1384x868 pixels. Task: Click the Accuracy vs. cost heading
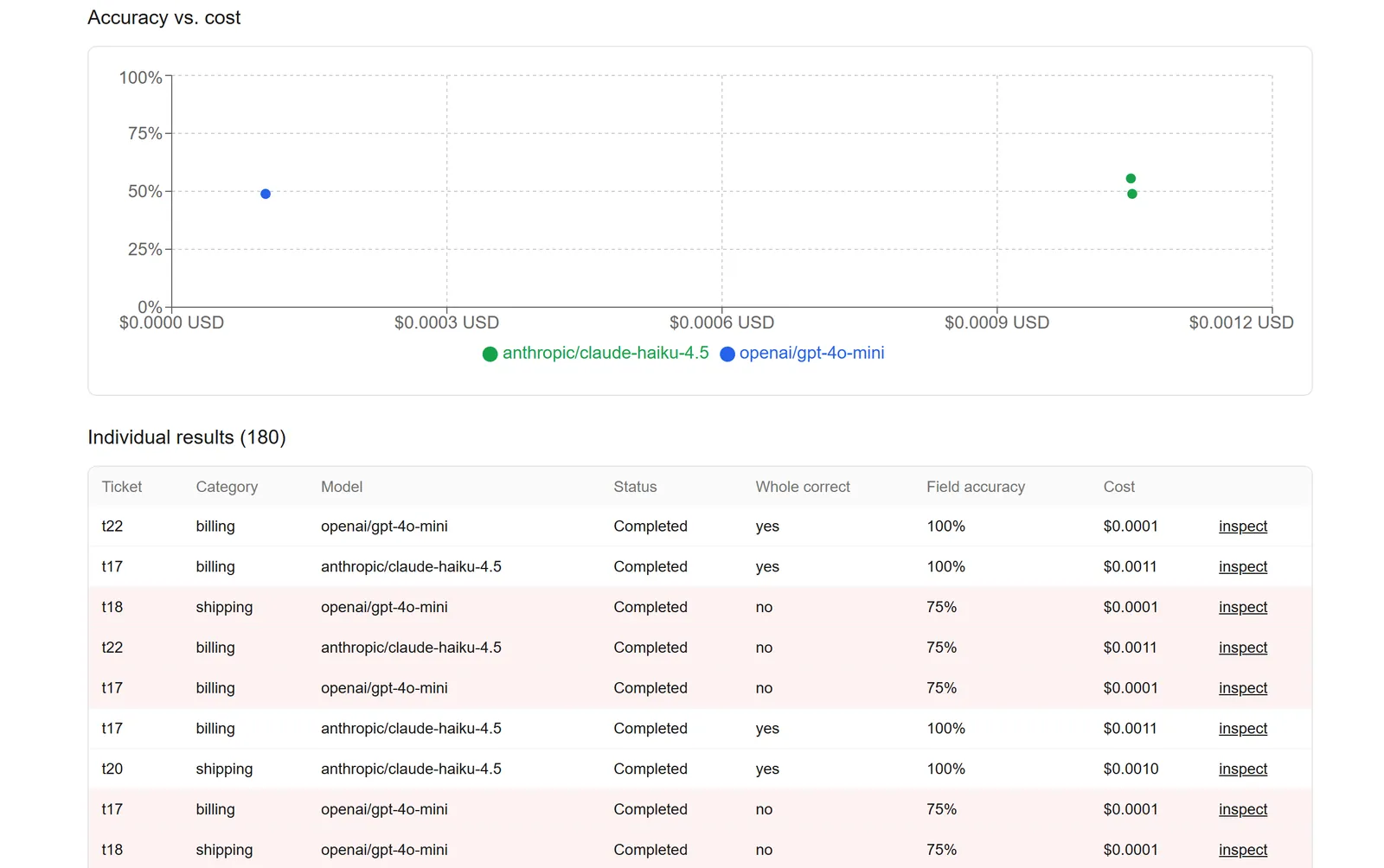164,17
